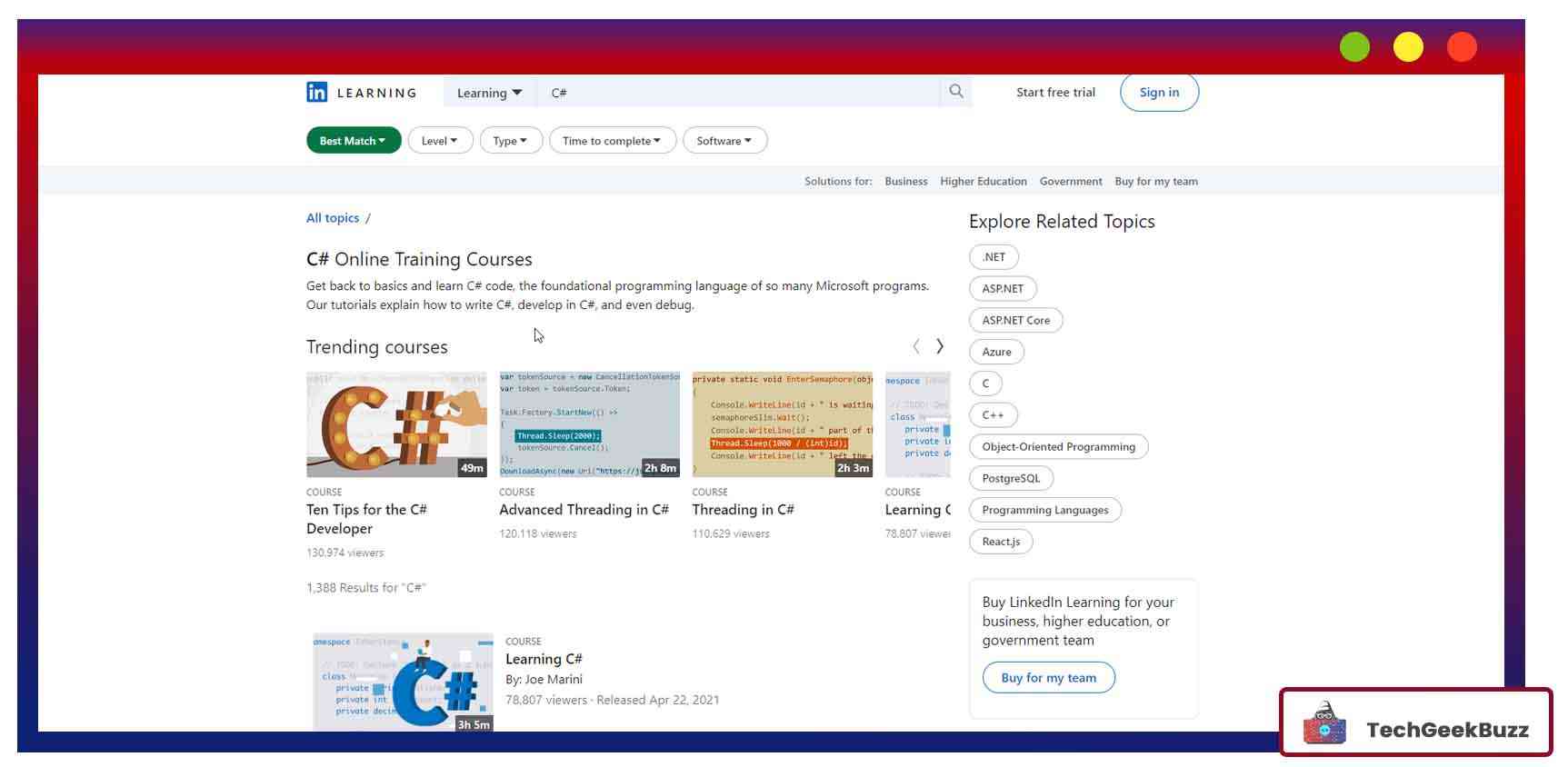Click the yellow circle at top right
This screenshot has height=767, width=1568.
point(1408,47)
